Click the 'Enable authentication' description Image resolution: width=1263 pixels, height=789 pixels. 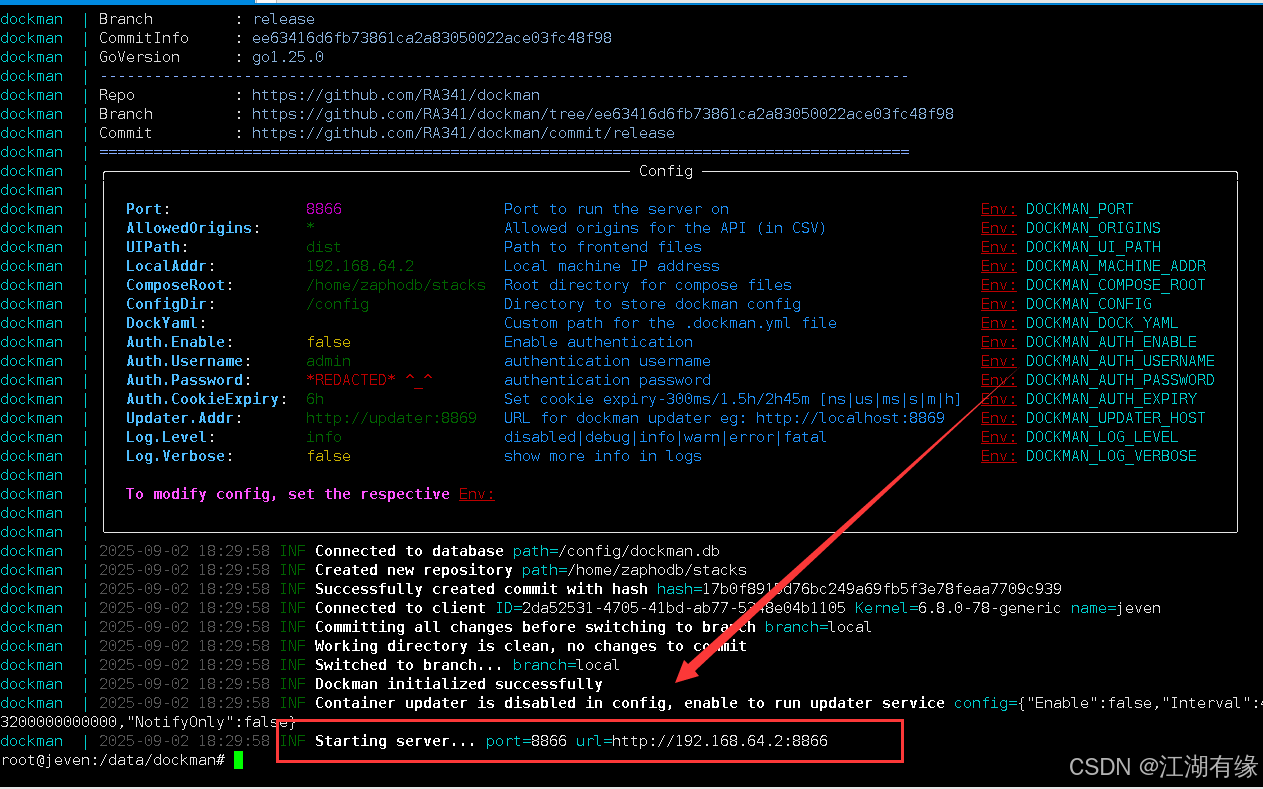(598, 342)
